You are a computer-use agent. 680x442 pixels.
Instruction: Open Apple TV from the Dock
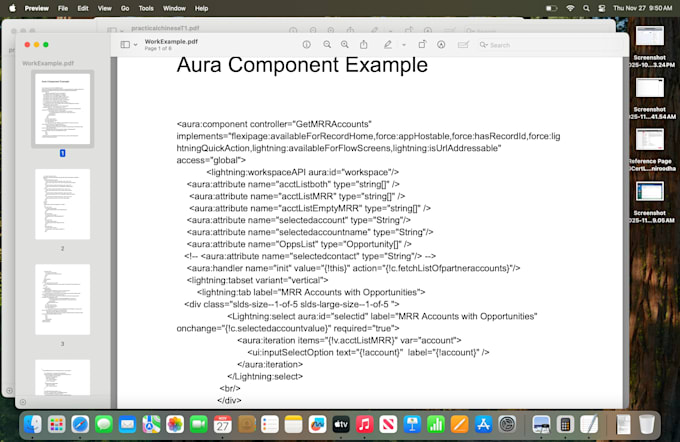coord(341,424)
